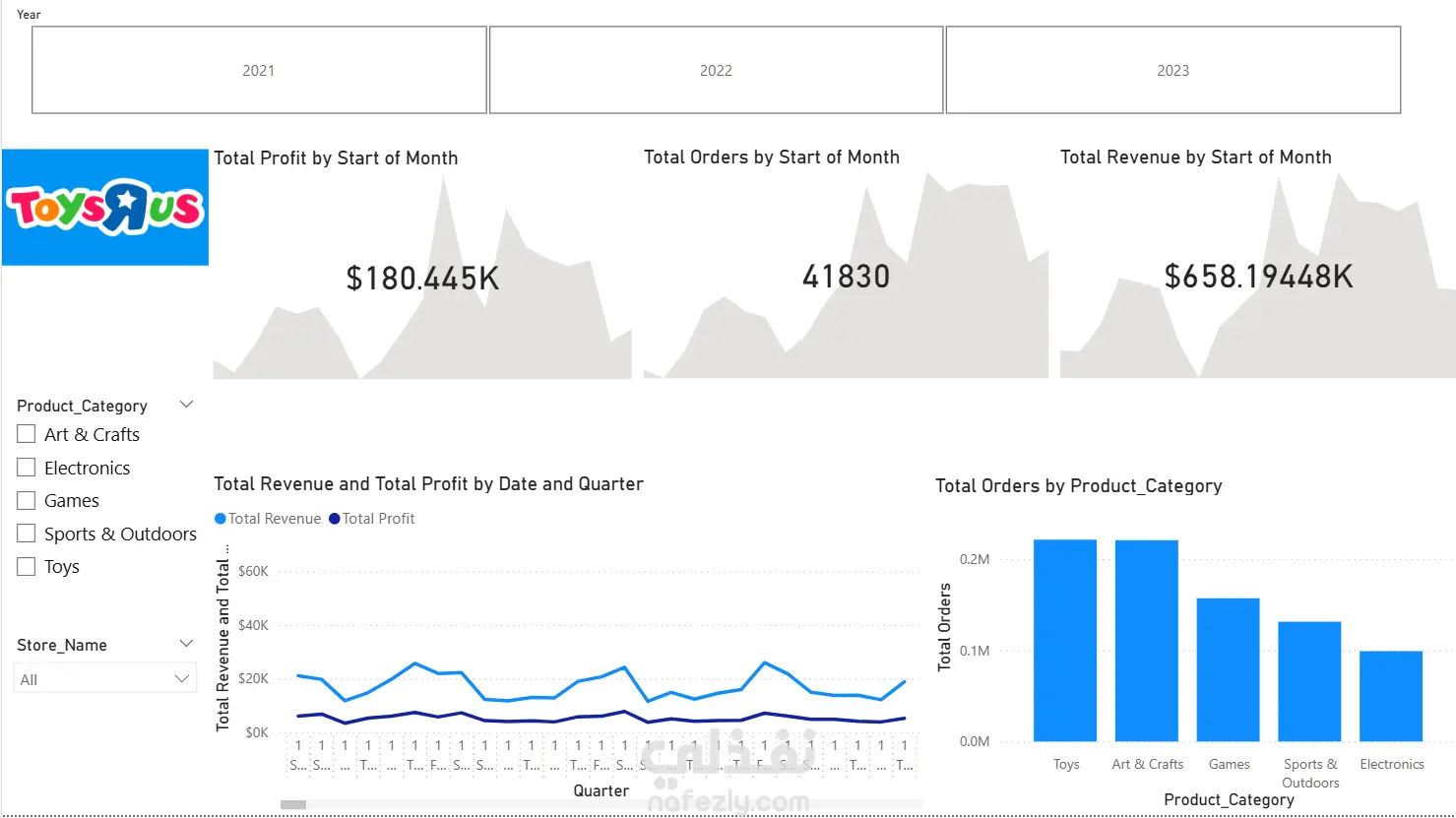The image size is (1456, 818).
Task: Select the Electronics bar in orders chart
Action: click(x=1391, y=696)
